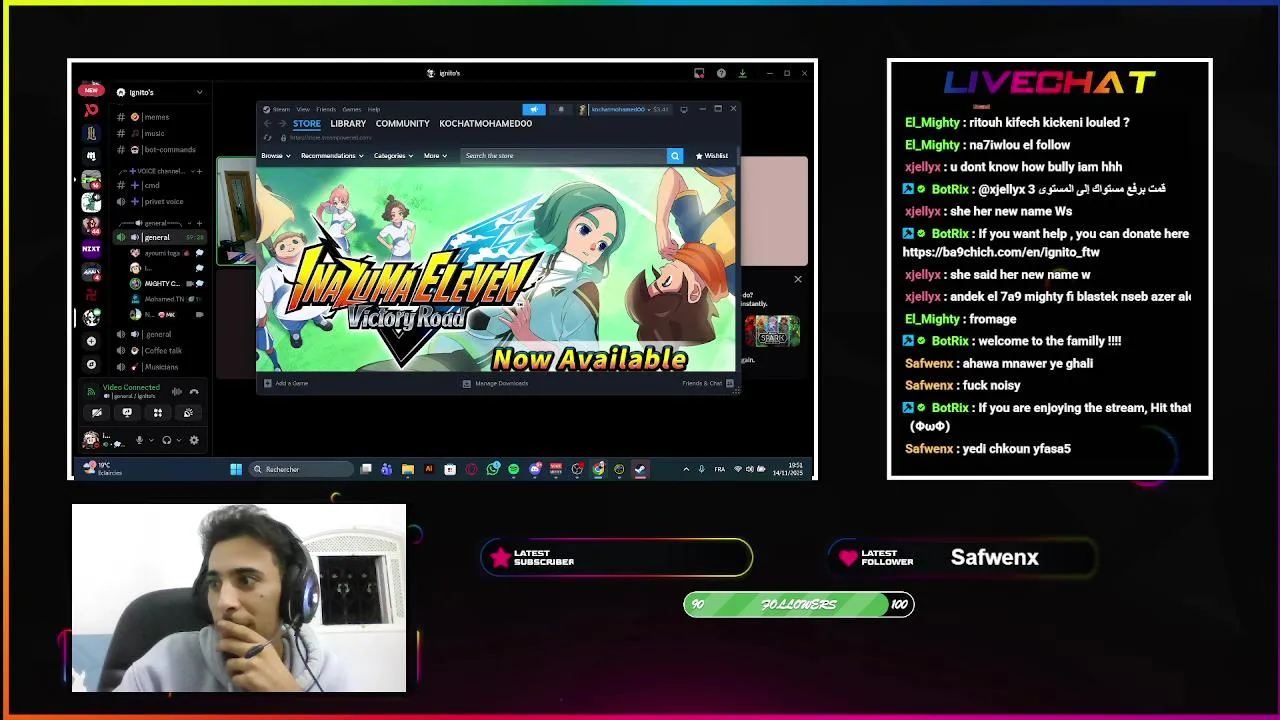1280x720 pixels.
Task: Toggle the Discord camera button
Action: click(x=97, y=412)
